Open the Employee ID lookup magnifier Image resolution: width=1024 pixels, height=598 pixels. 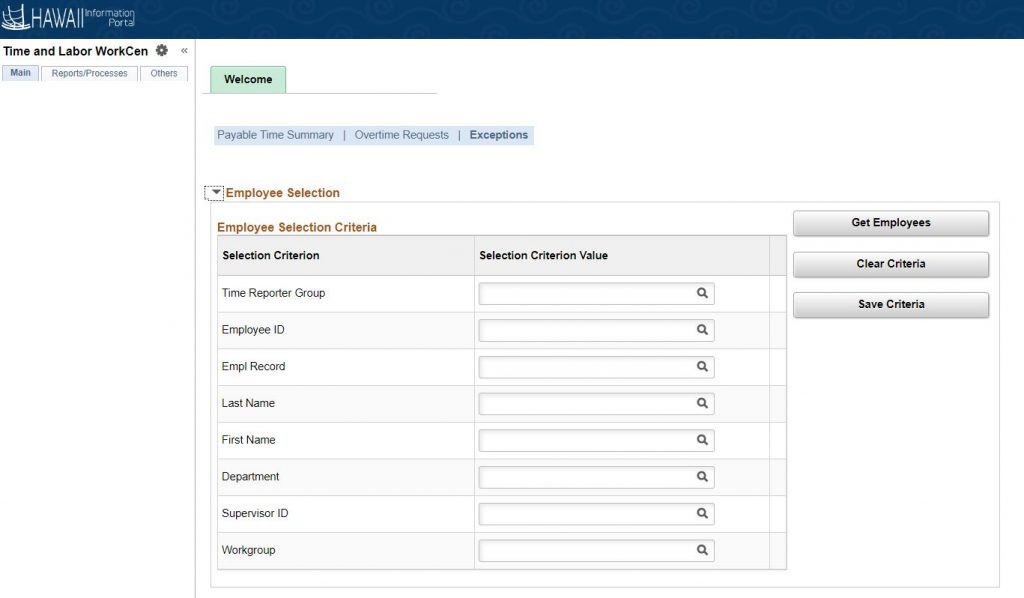(703, 330)
